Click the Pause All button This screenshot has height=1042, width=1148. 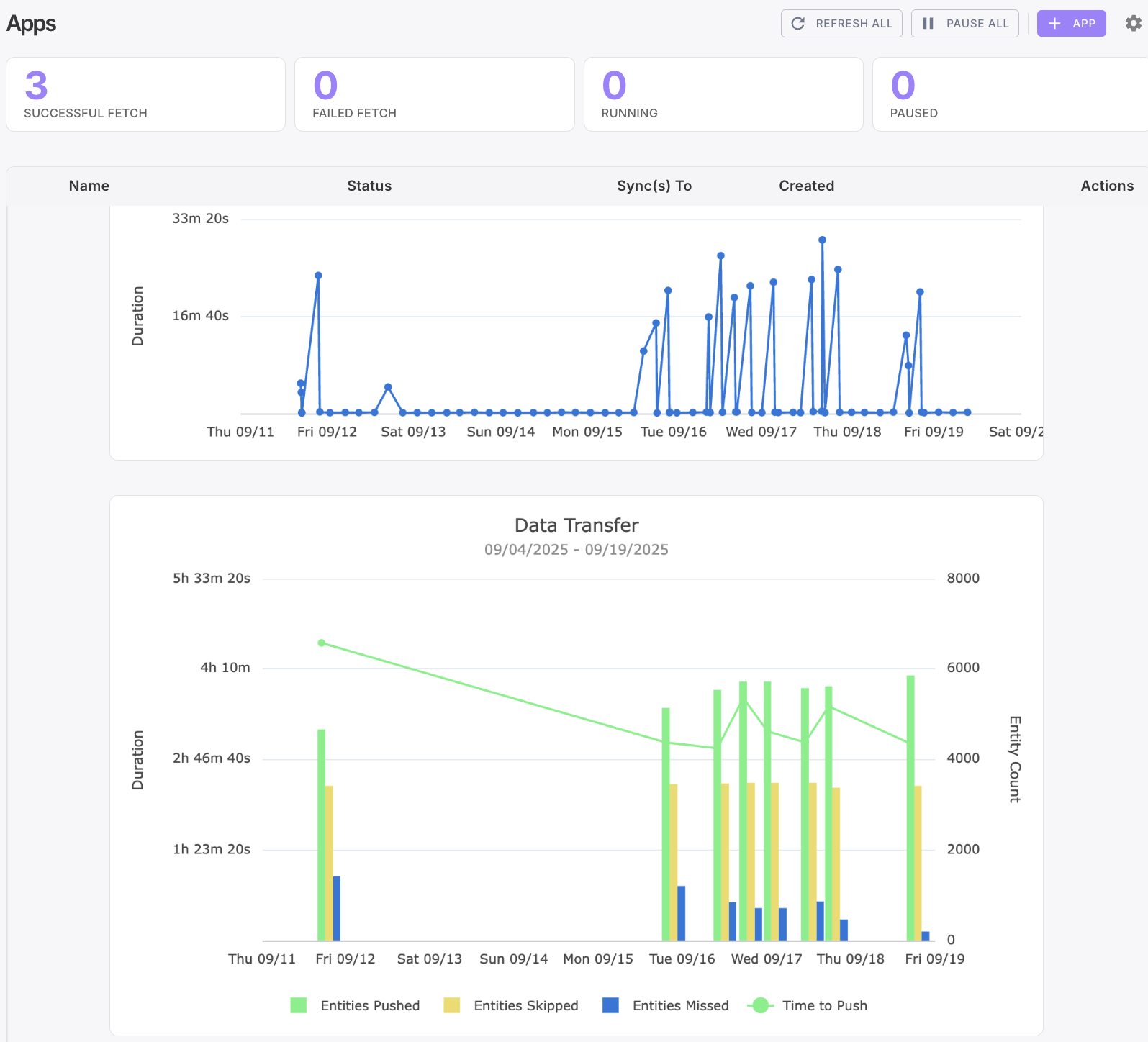click(x=965, y=23)
